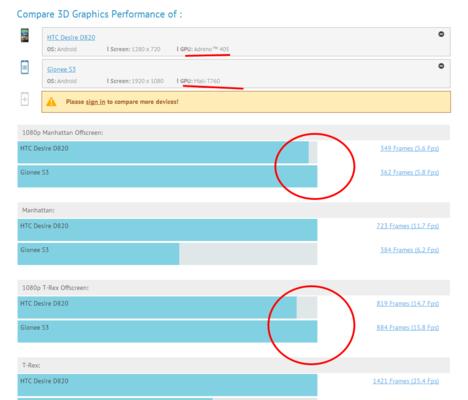Image resolution: width=468 pixels, height=400 pixels.
Task: Click the yellow warning triangle icon
Action: [x=51, y=102]
